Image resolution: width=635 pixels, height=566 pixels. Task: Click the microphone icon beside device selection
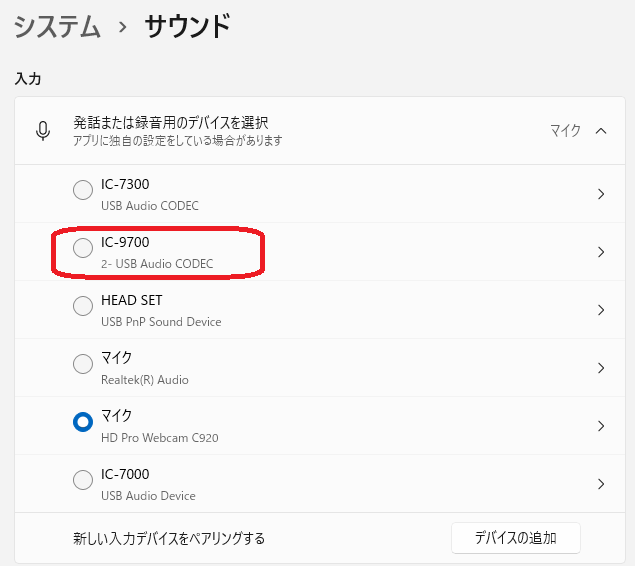click(43, 131)
